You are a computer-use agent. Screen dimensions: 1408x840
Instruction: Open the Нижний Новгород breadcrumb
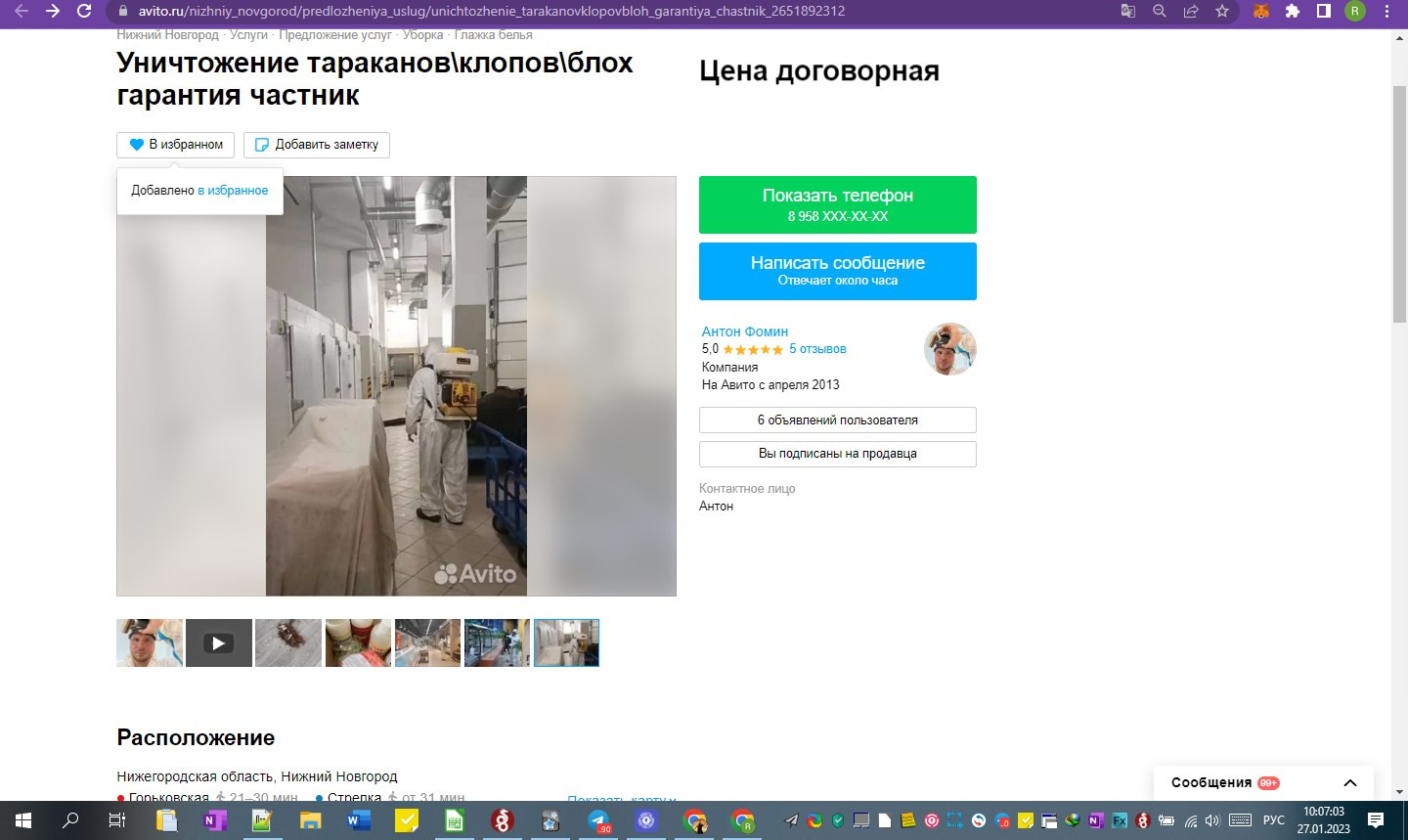click(x=167, y=35)
